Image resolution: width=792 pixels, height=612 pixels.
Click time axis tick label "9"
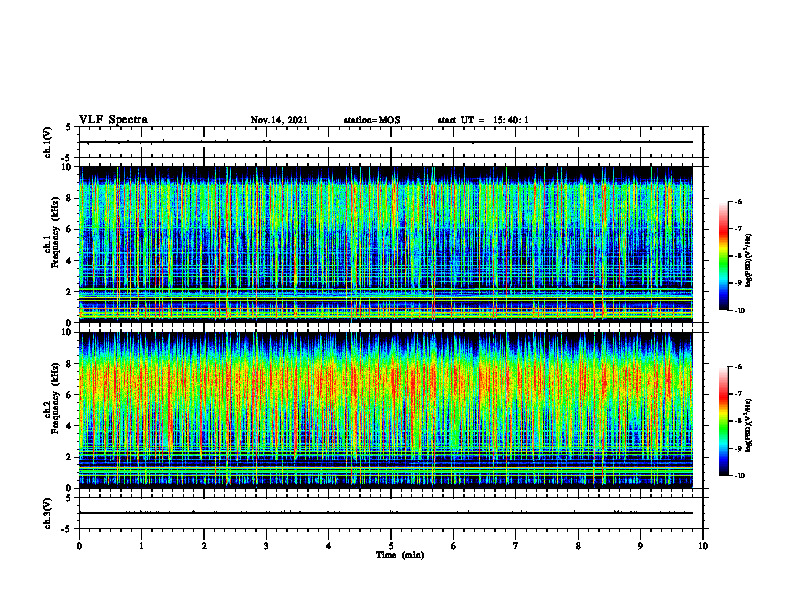640,546
